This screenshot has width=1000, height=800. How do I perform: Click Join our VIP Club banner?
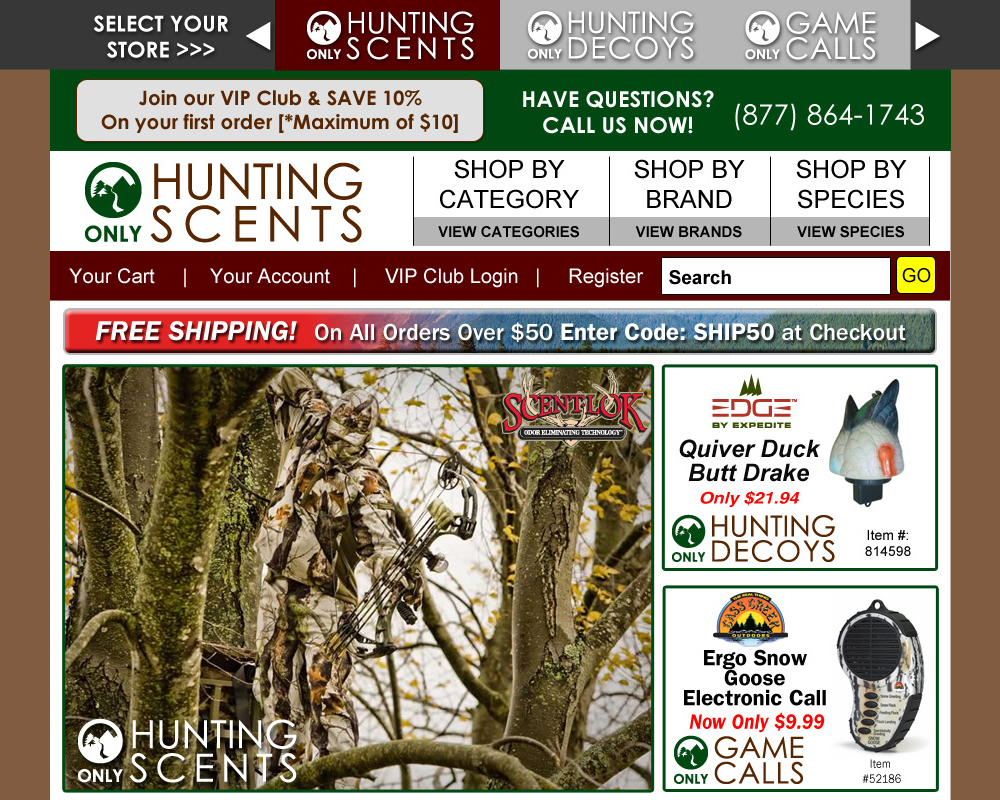pos(280,110)
